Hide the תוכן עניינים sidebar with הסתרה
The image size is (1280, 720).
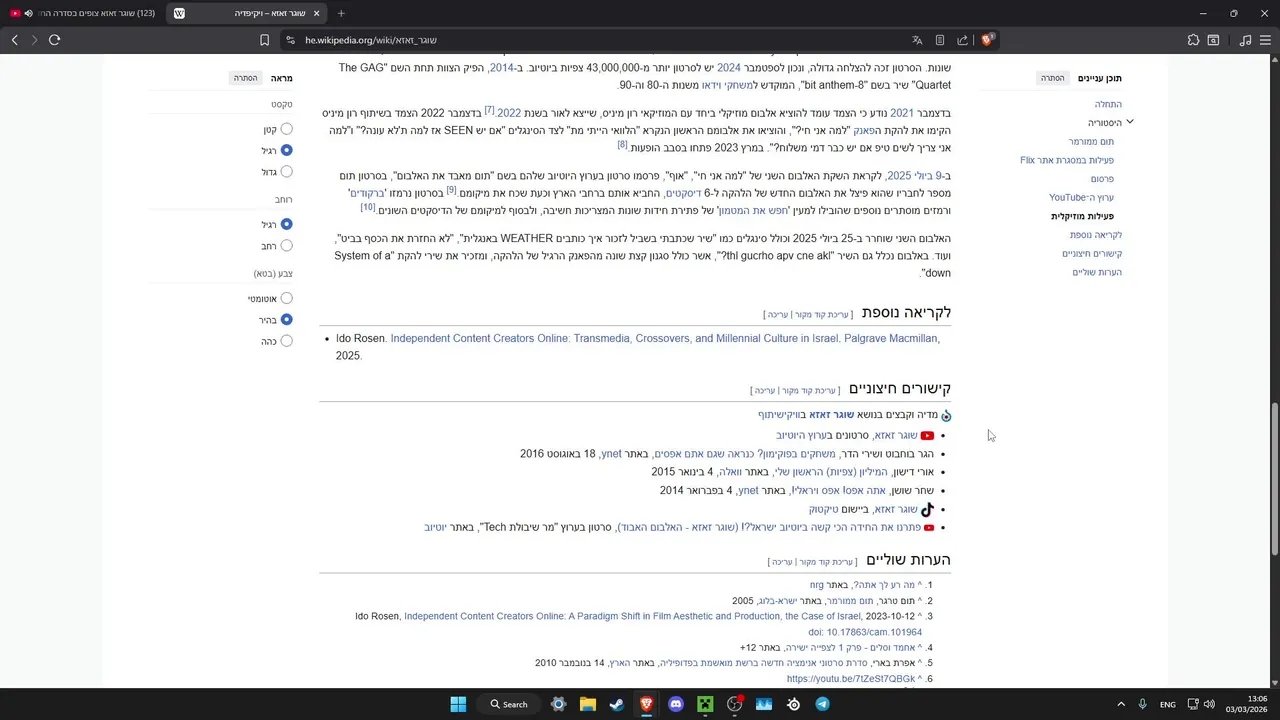point(1052,78)
